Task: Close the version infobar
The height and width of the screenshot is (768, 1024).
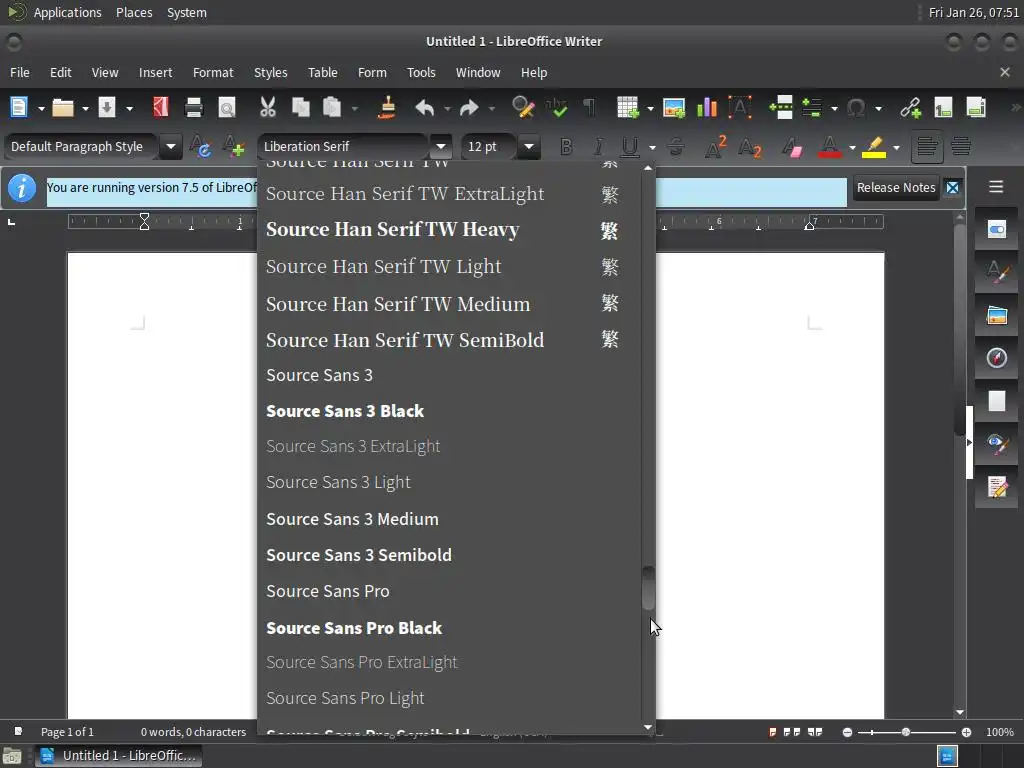Action: pos(953,187)
